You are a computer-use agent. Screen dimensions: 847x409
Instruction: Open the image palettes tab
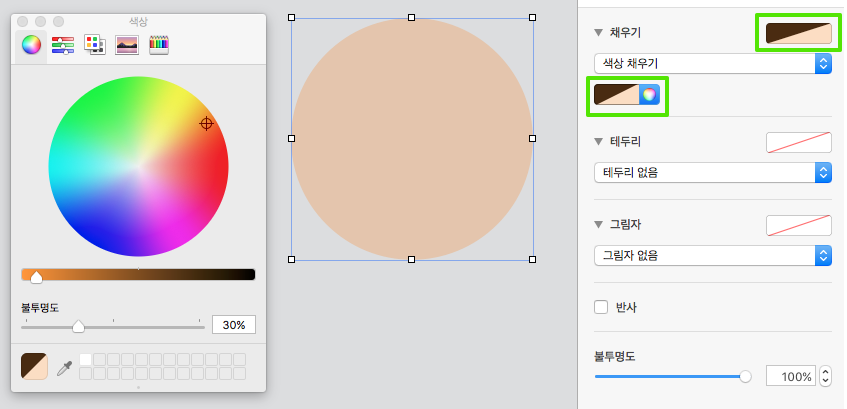pyautogui.click(x=127, y=45)
